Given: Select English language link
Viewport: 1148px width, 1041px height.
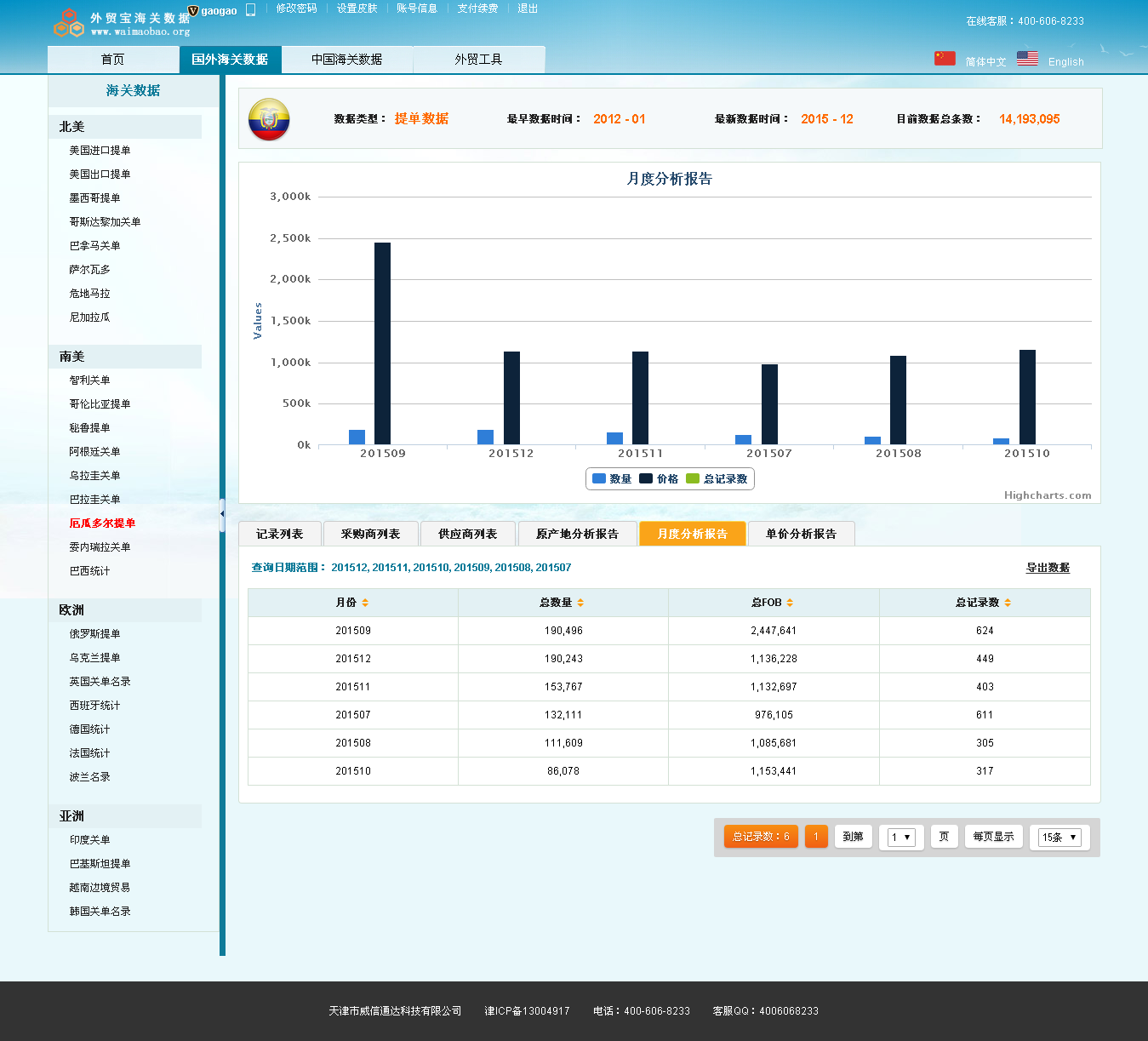Looking at the screenshot, I should [1066, 62].
